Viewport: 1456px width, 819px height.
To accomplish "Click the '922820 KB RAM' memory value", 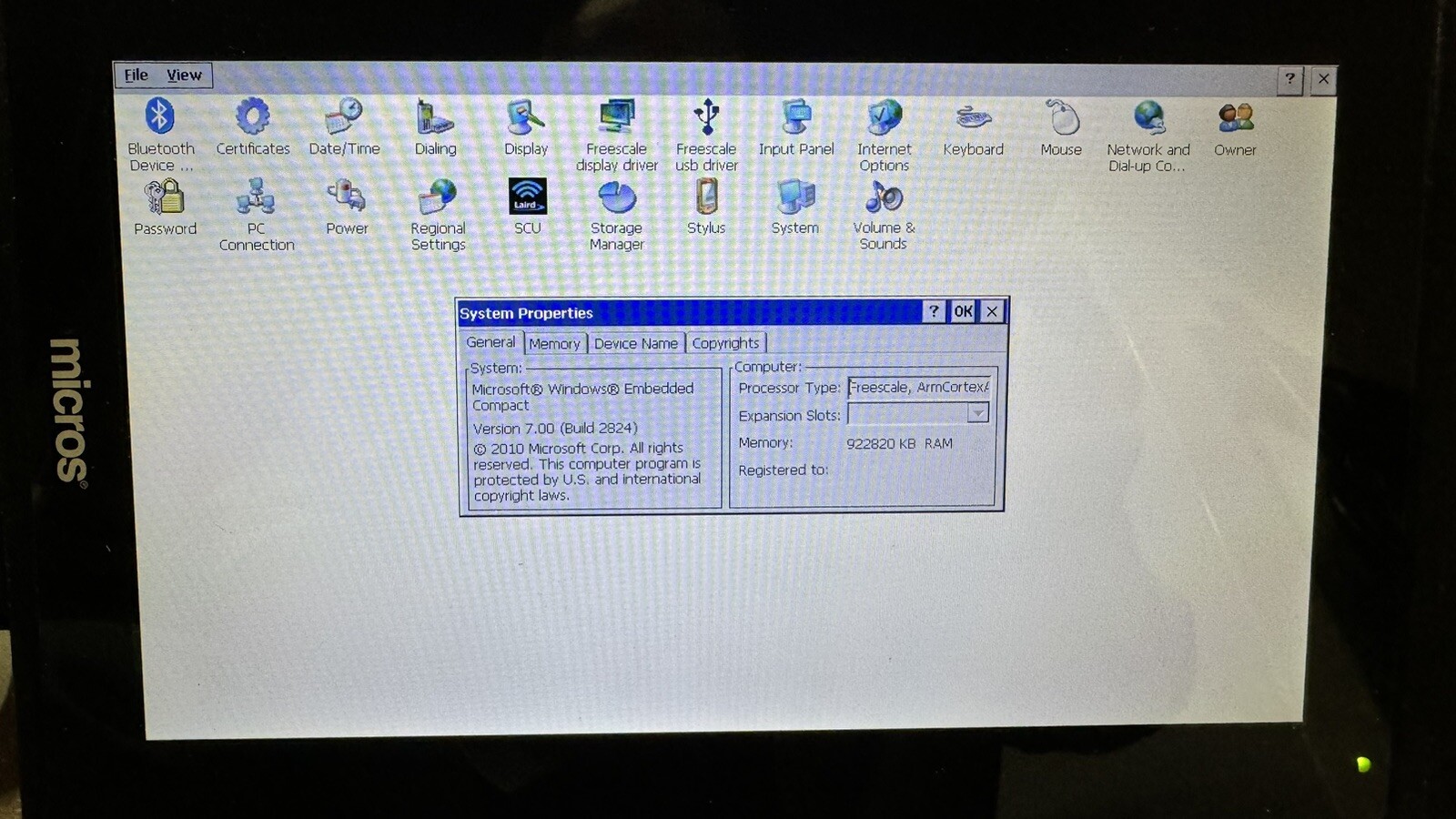I will coord(899,443).
